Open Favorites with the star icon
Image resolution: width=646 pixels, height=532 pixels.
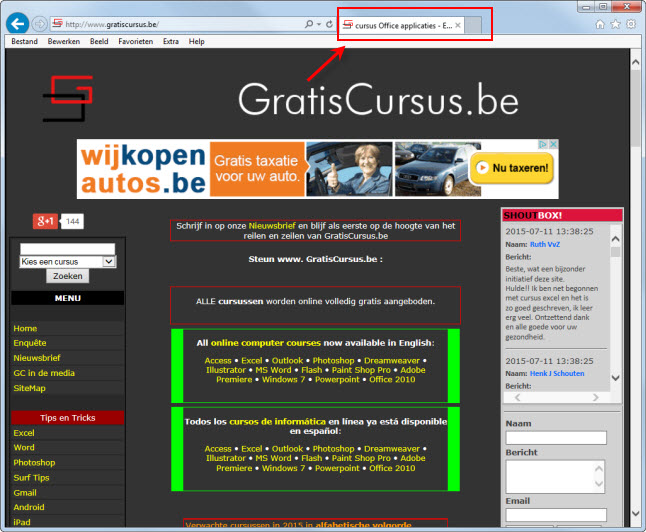pyautogui.click(x=616, y=24)
